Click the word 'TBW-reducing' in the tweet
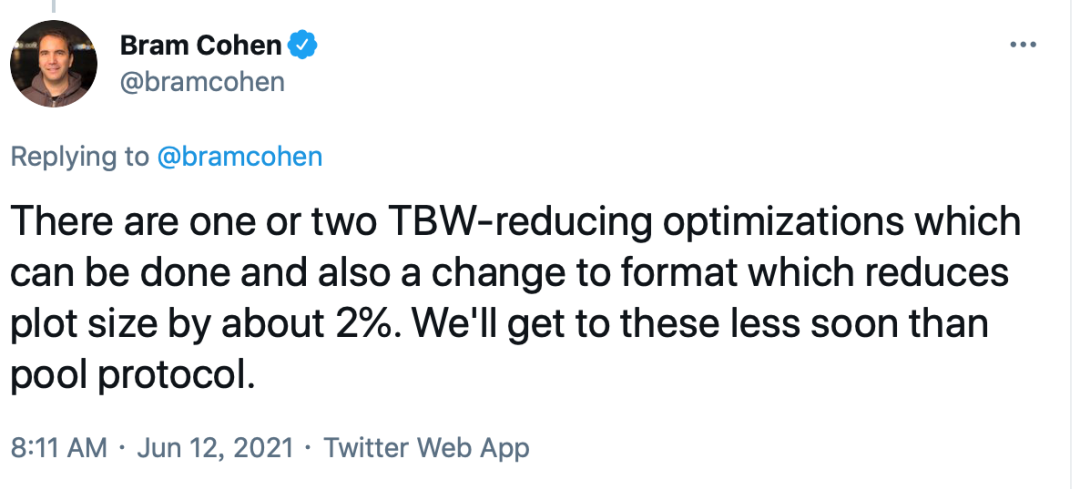 pyautogui.click(x=521, y=222)
